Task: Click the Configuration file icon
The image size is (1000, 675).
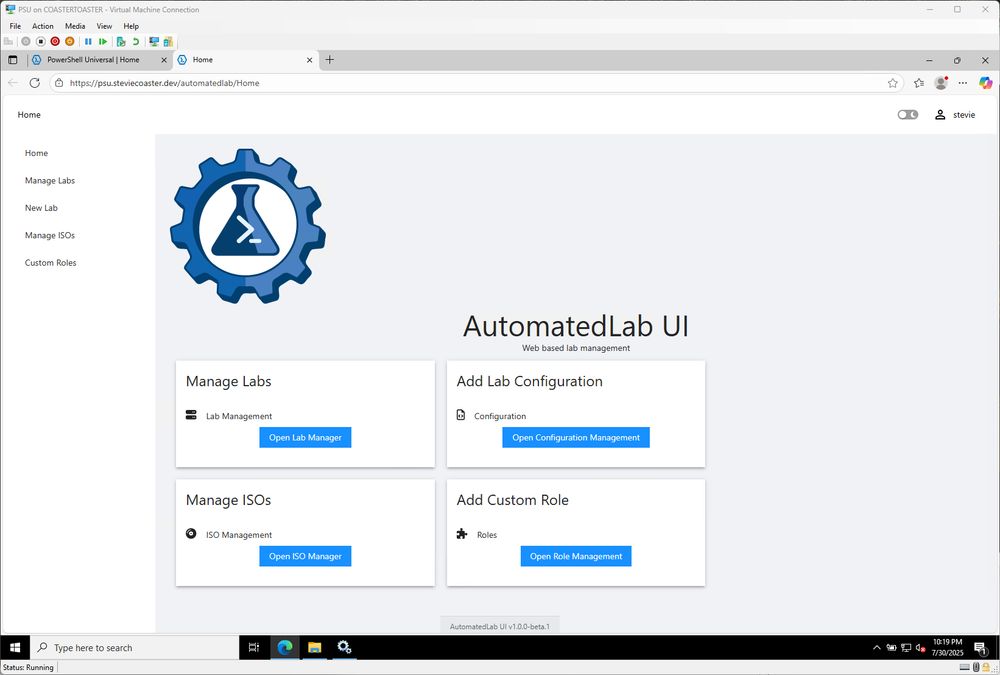Action: 461,415
